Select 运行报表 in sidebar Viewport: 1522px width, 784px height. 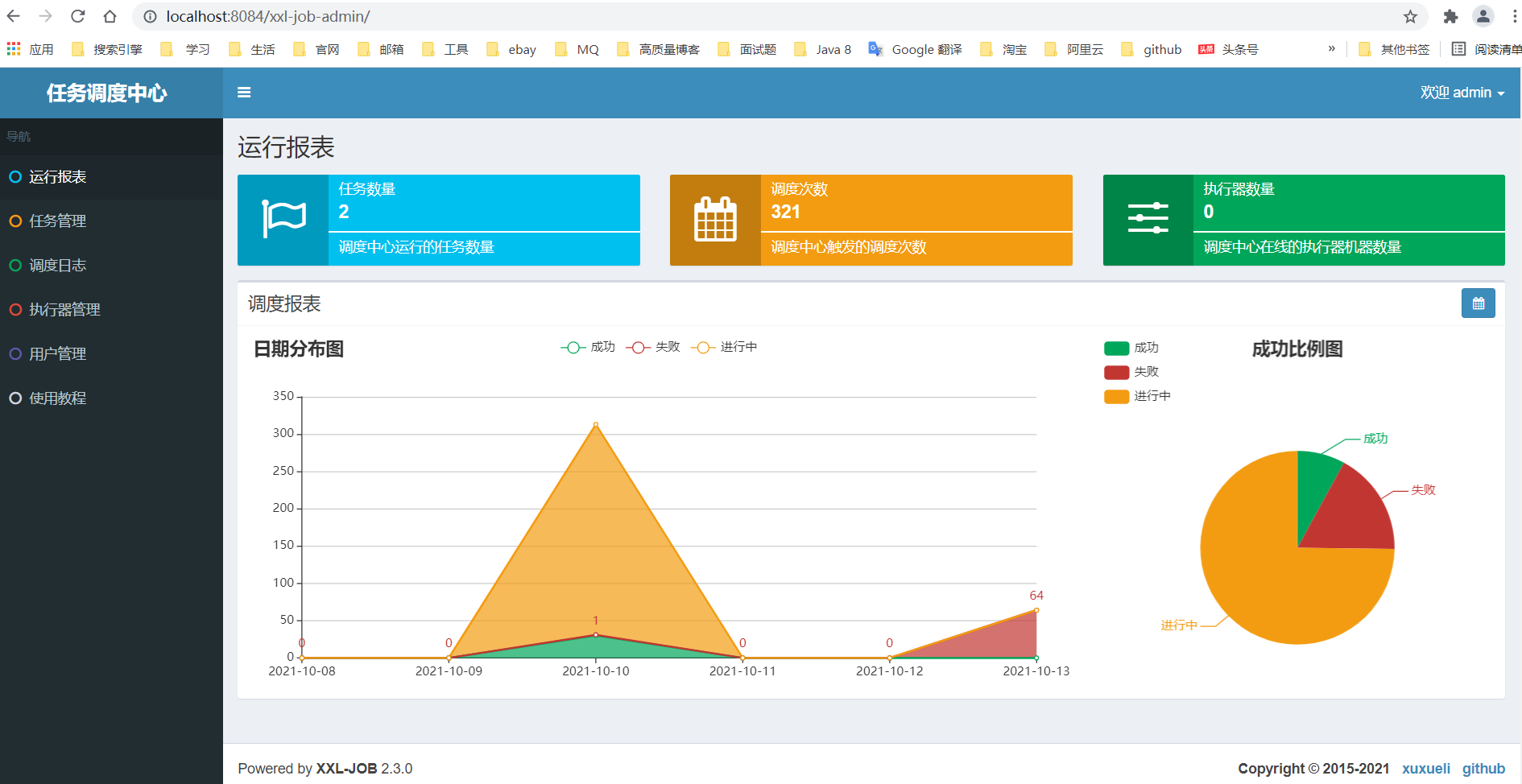111,177
